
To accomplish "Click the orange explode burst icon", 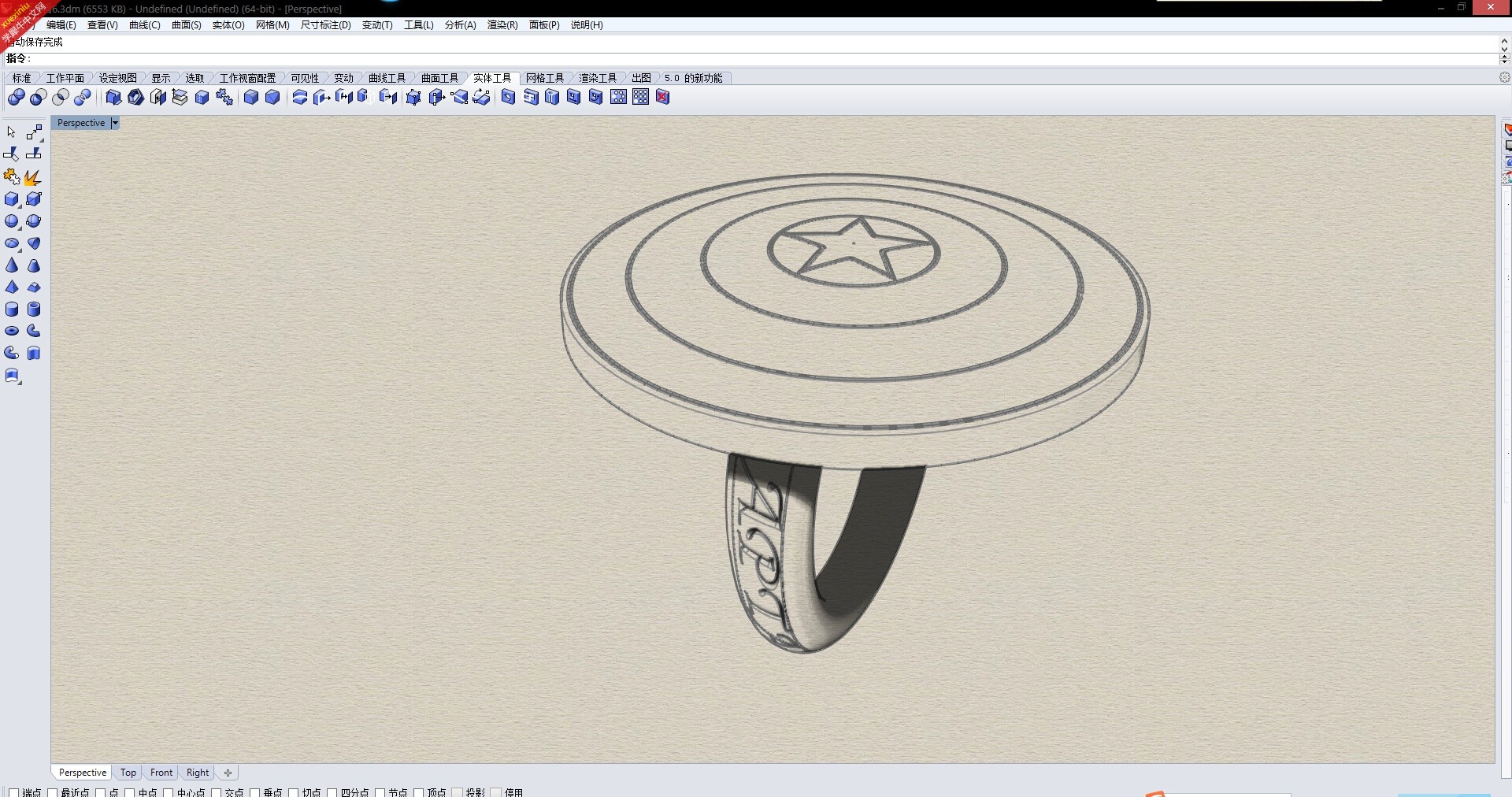I will (x=33, y=177).
